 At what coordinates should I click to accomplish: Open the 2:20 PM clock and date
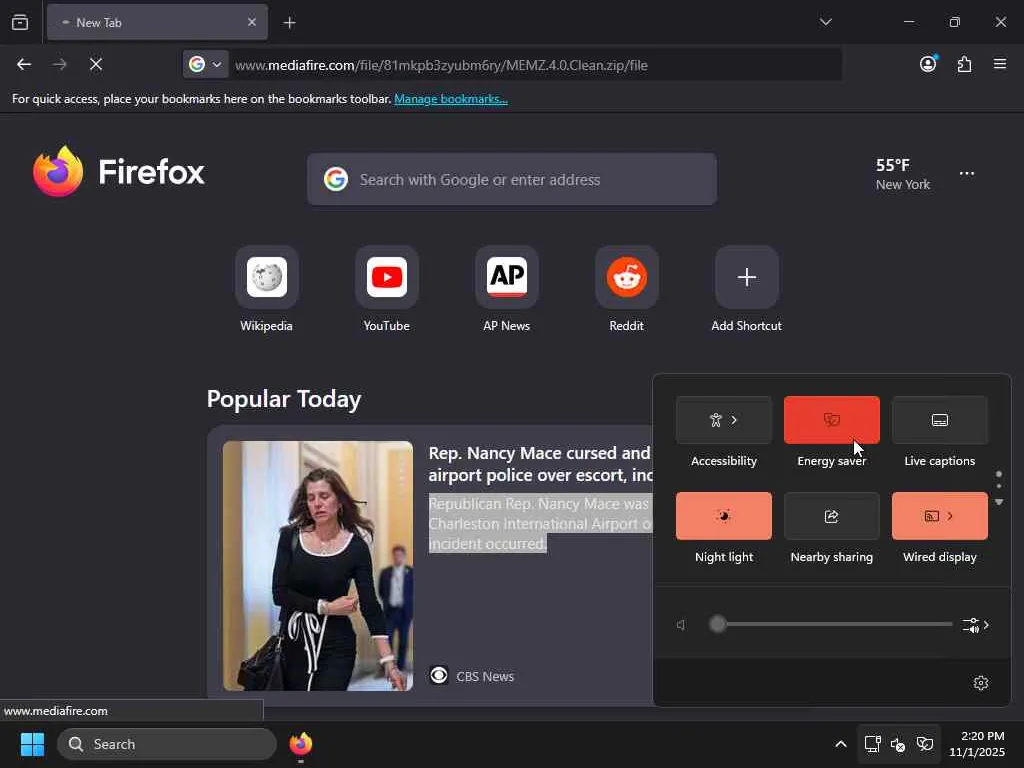click(x=976, y=744)
